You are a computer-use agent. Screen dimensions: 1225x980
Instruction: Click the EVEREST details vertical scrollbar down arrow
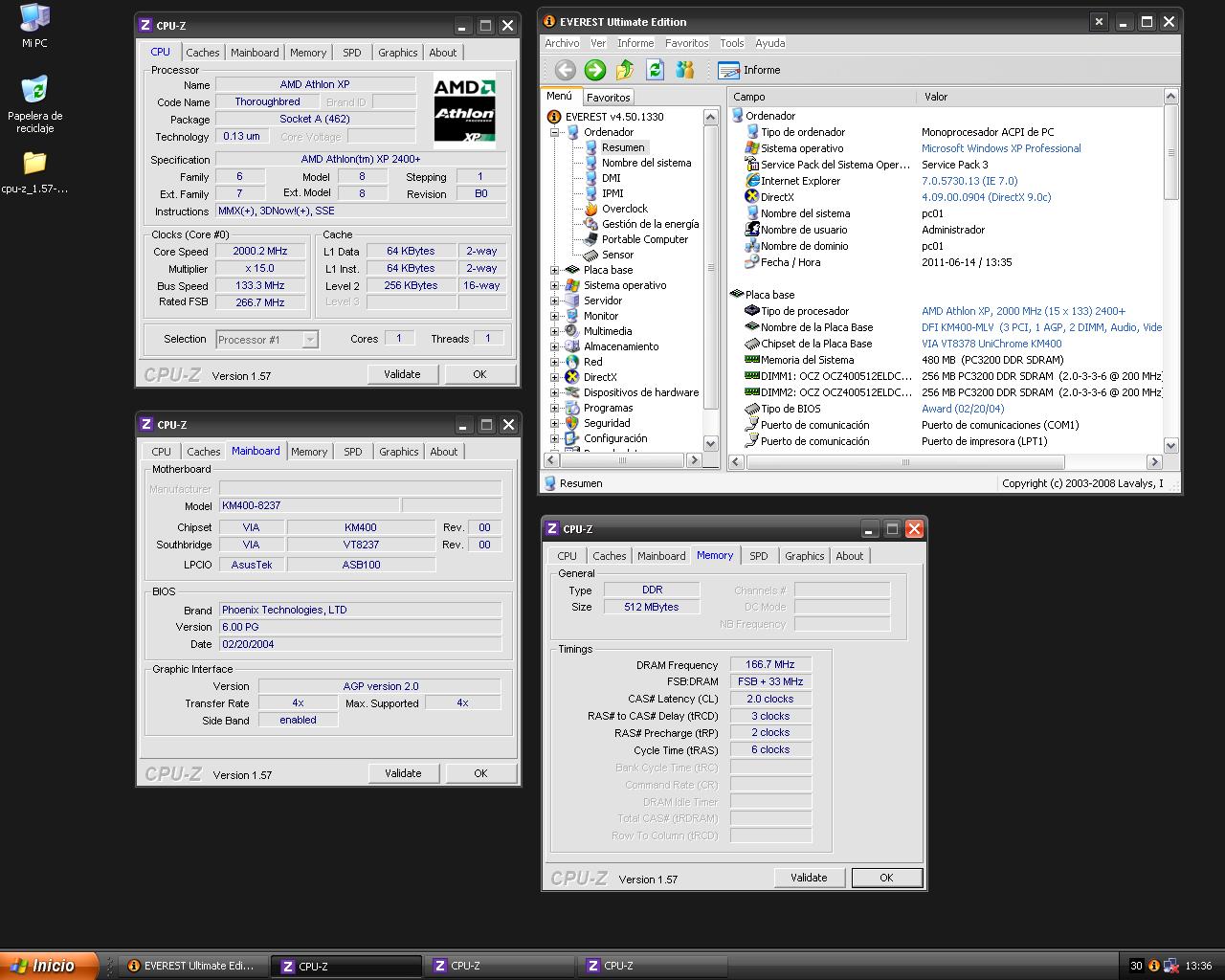pyautogui.click(x=1171, y=445)
